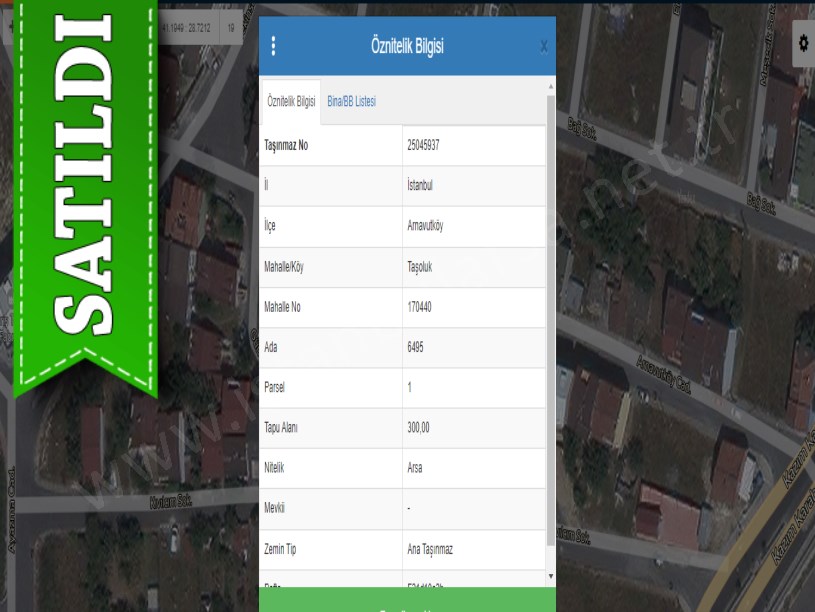Close the Öznitelik Bilgisi panel

click(x=543, y=46)
